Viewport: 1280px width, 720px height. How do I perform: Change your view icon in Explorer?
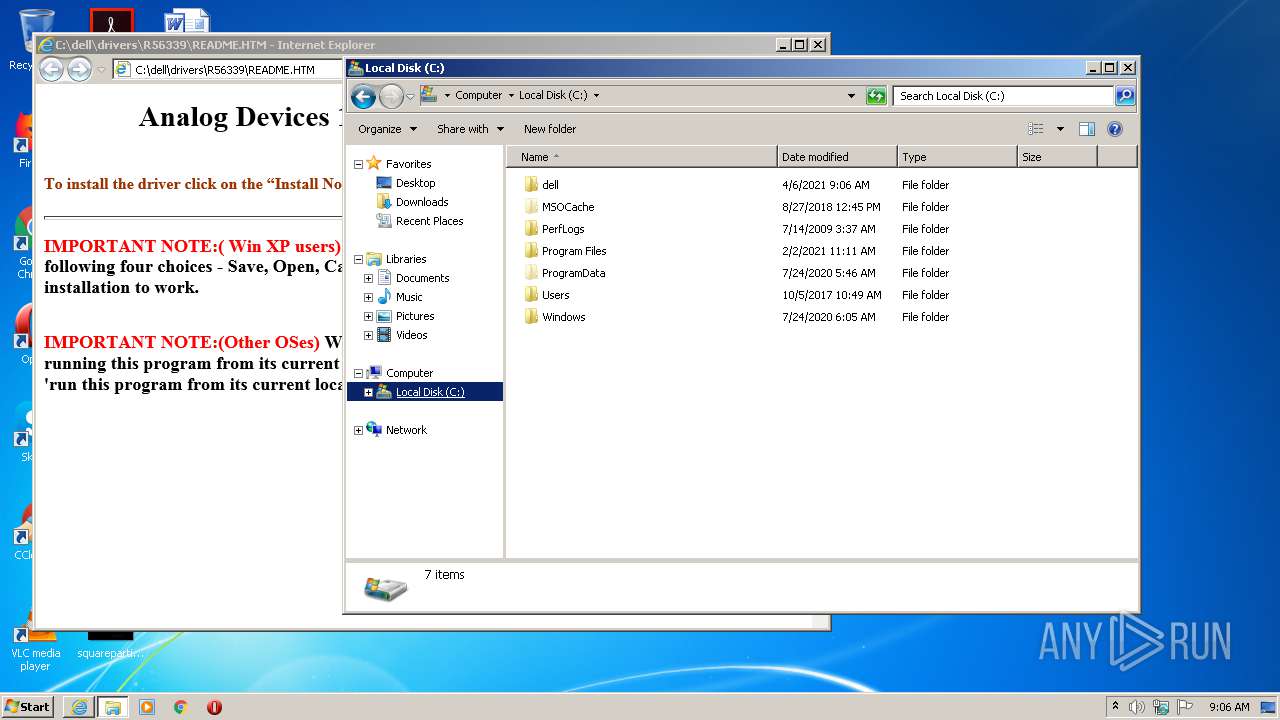click(1036, 129)
